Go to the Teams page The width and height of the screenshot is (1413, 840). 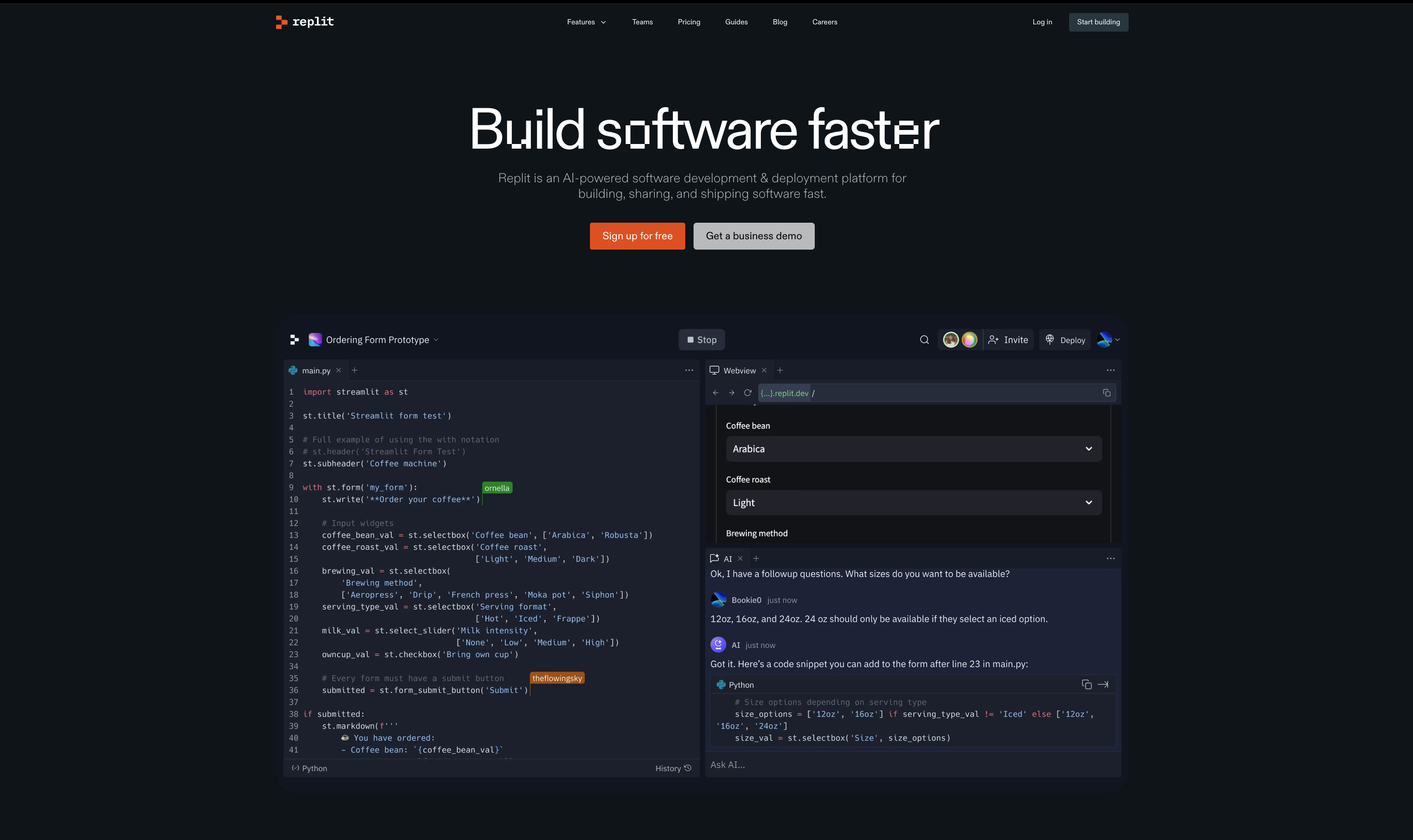coord(642,22)
